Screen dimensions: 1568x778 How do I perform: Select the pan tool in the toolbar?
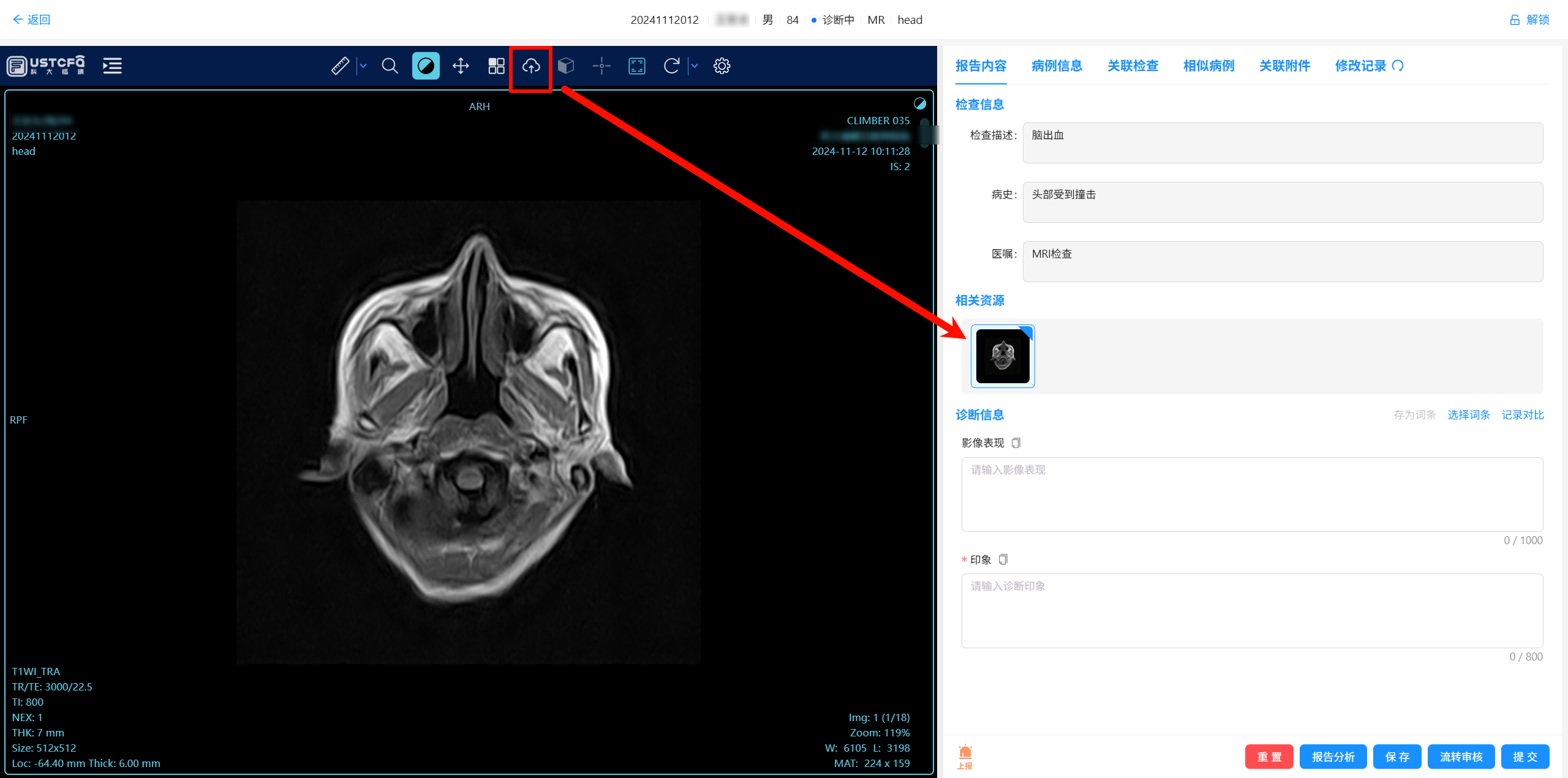pos(461,65)
